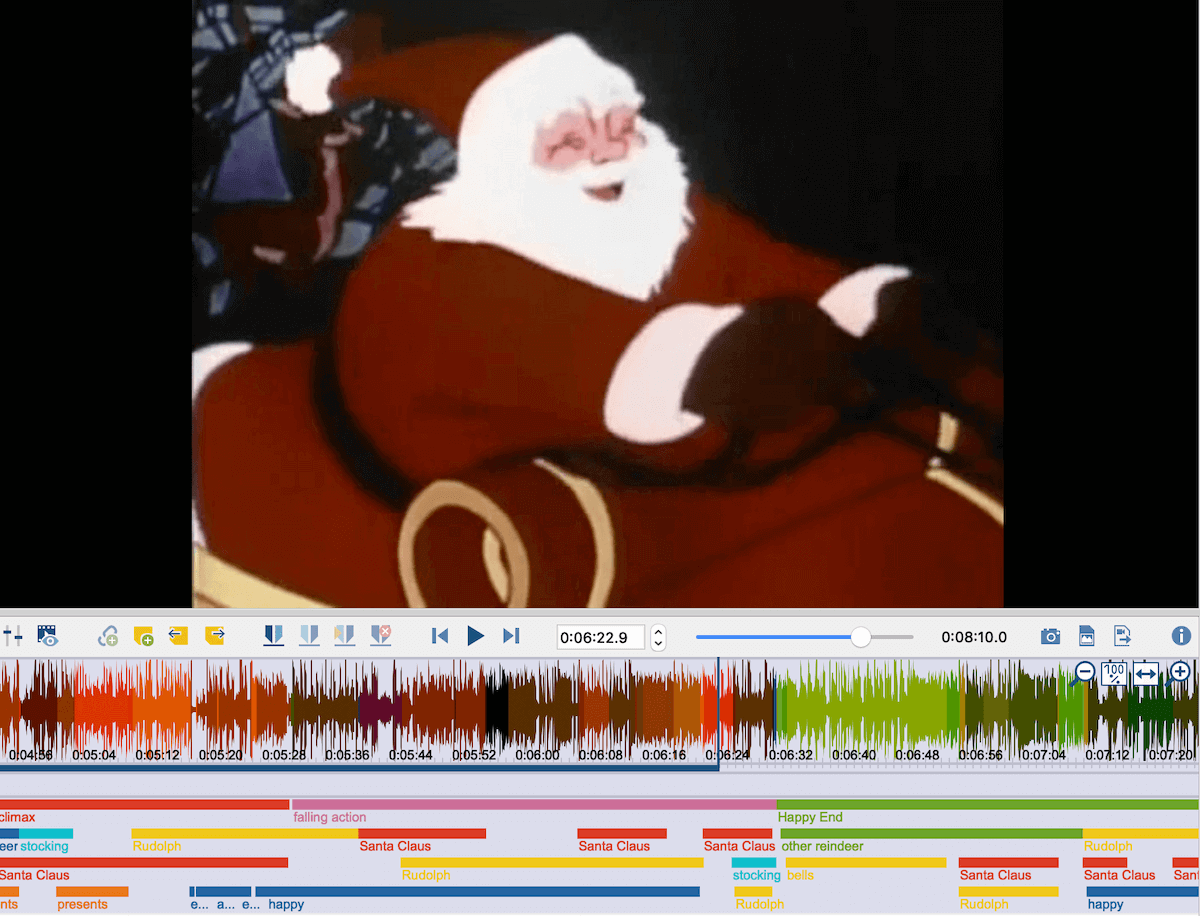Viewport: 1200px width, 916px height.
Task: Click the playback position slider handle
Action: click(860, 637)
